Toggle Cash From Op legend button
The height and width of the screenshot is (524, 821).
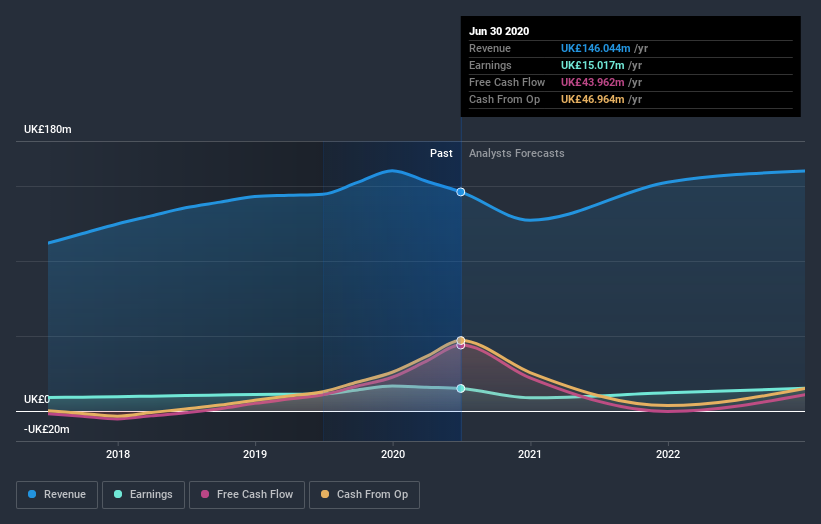coord(364,495)
